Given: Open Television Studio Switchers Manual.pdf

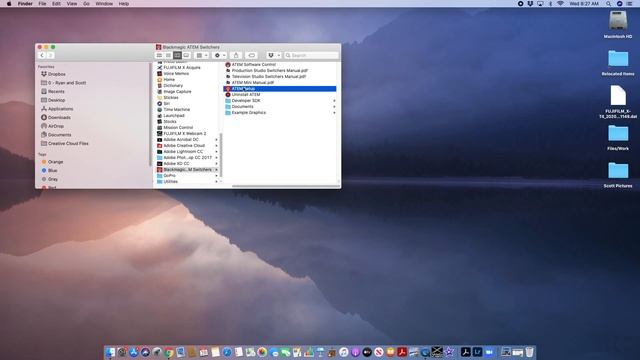Looking at the screenshot, I should (269, 76).
